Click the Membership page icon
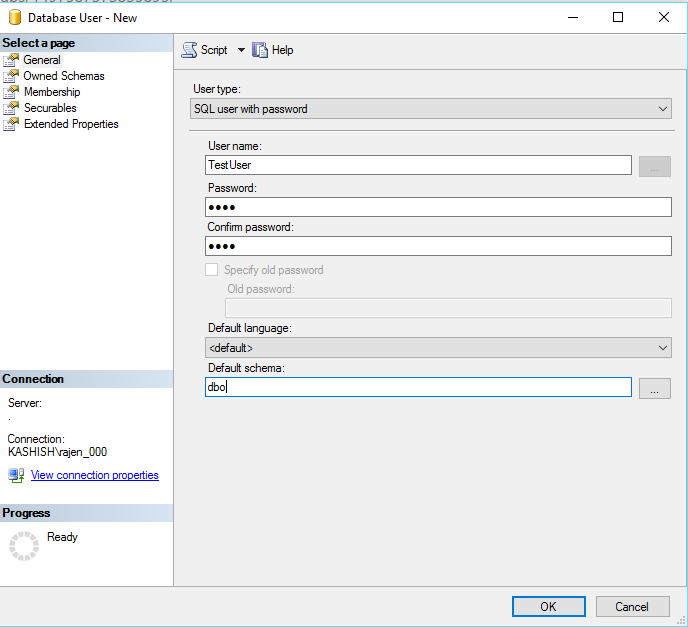Image resolution: width=688 pixels, height=627 pixels. click(11, 92)
